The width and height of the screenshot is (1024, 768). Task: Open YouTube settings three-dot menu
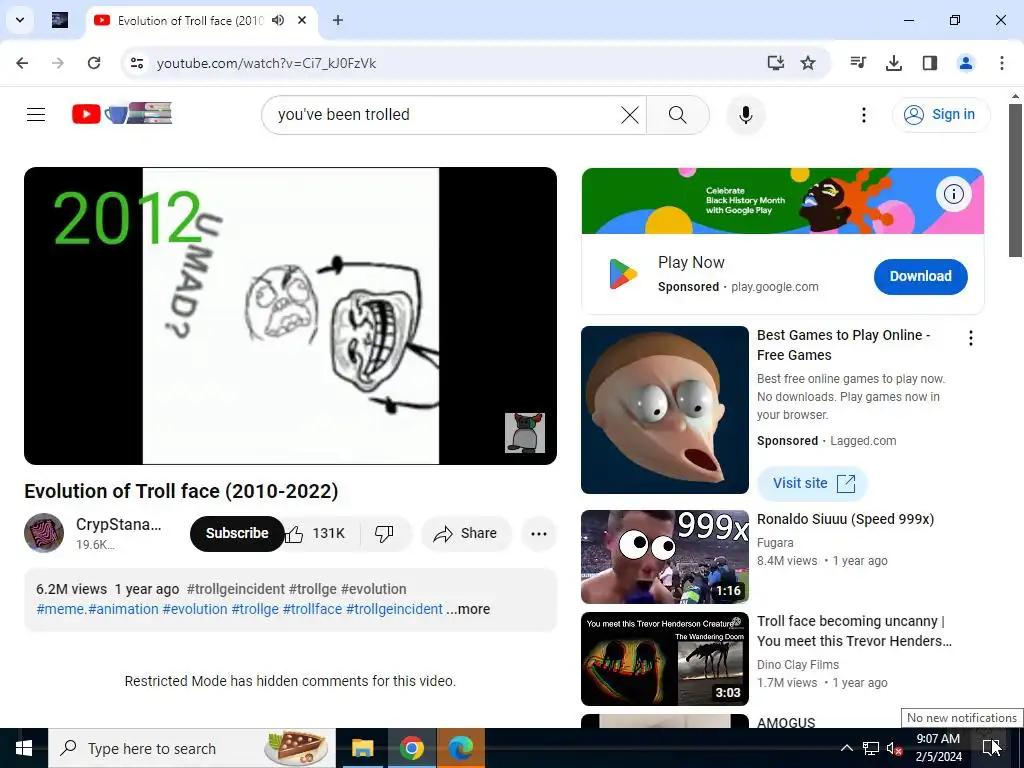863,115
